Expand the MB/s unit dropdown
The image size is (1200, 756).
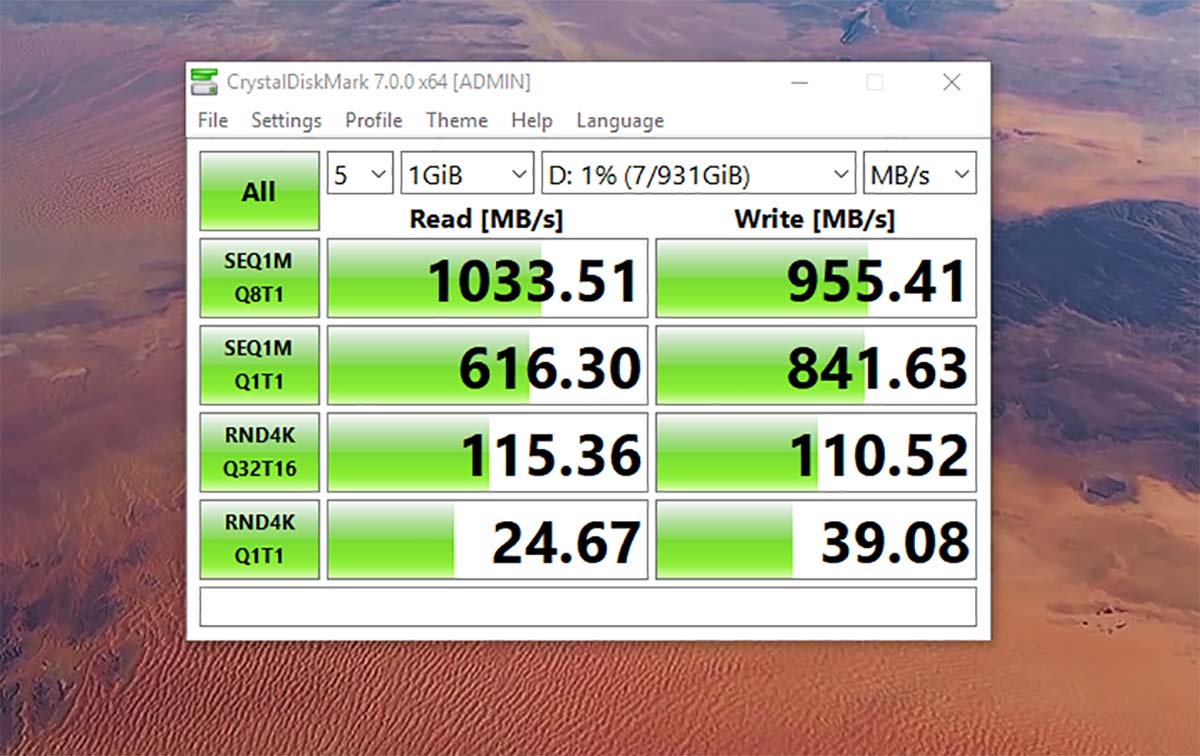pos(919,176)
